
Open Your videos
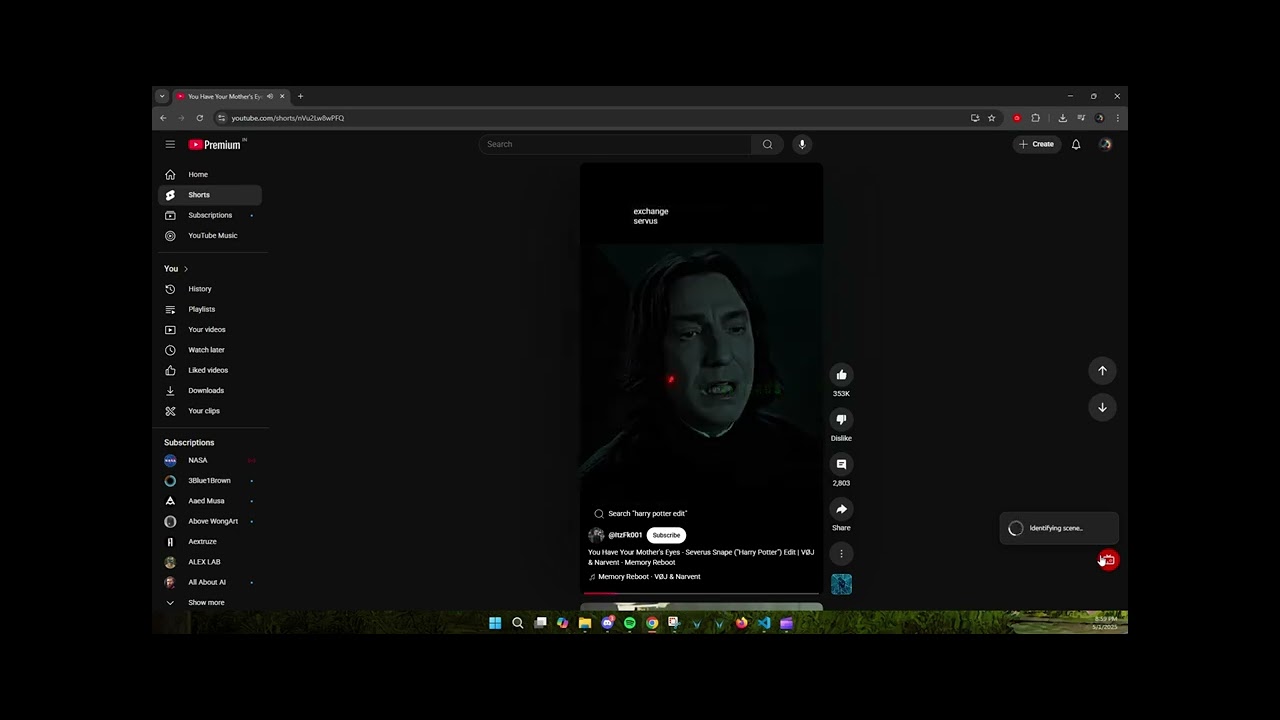tap(210, 330)
